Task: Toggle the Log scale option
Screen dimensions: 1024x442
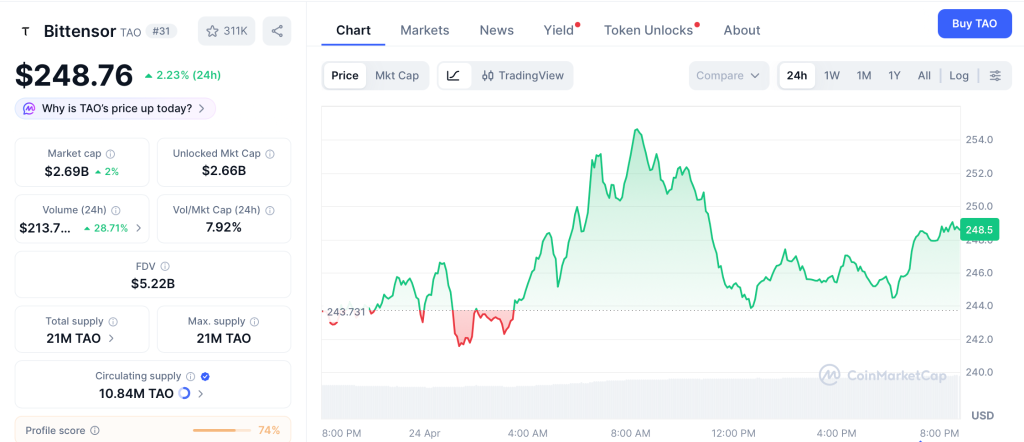Action: tap(959, 76)
